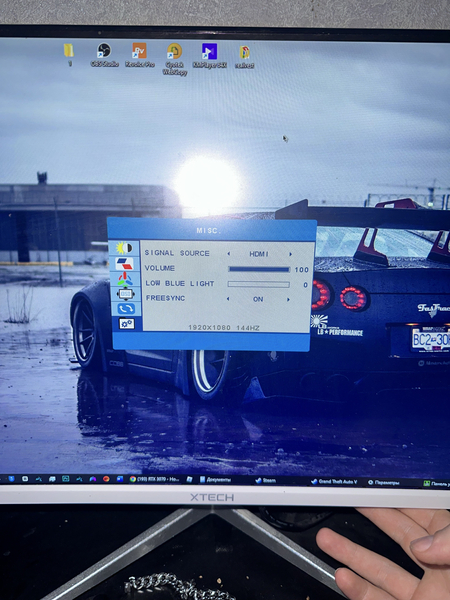Switch FreeSync with the right arrow
450x600 pixels.
point(289,300)
